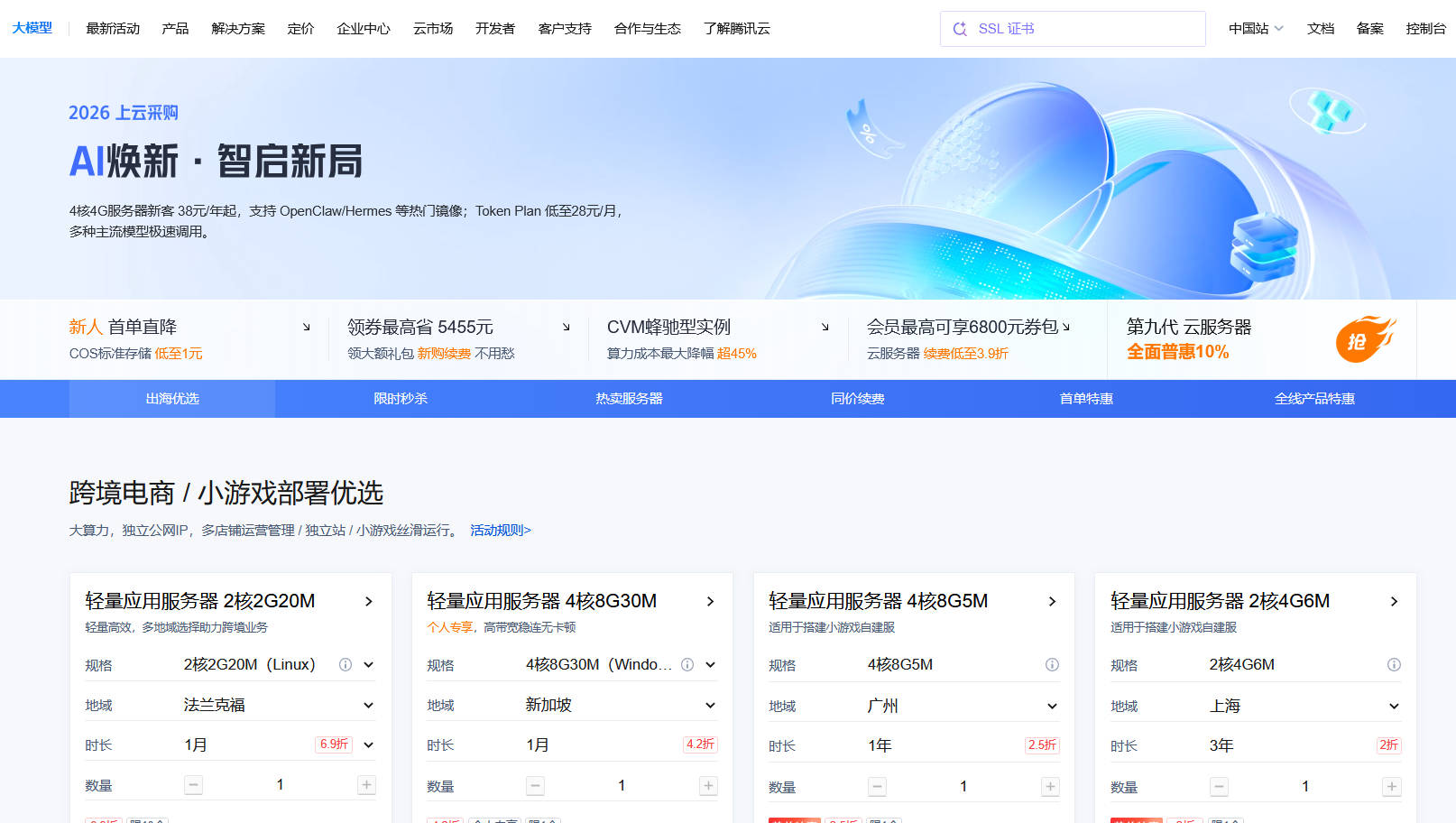
Task: Select the 出海优选 tab
Action: coord(172,399)
